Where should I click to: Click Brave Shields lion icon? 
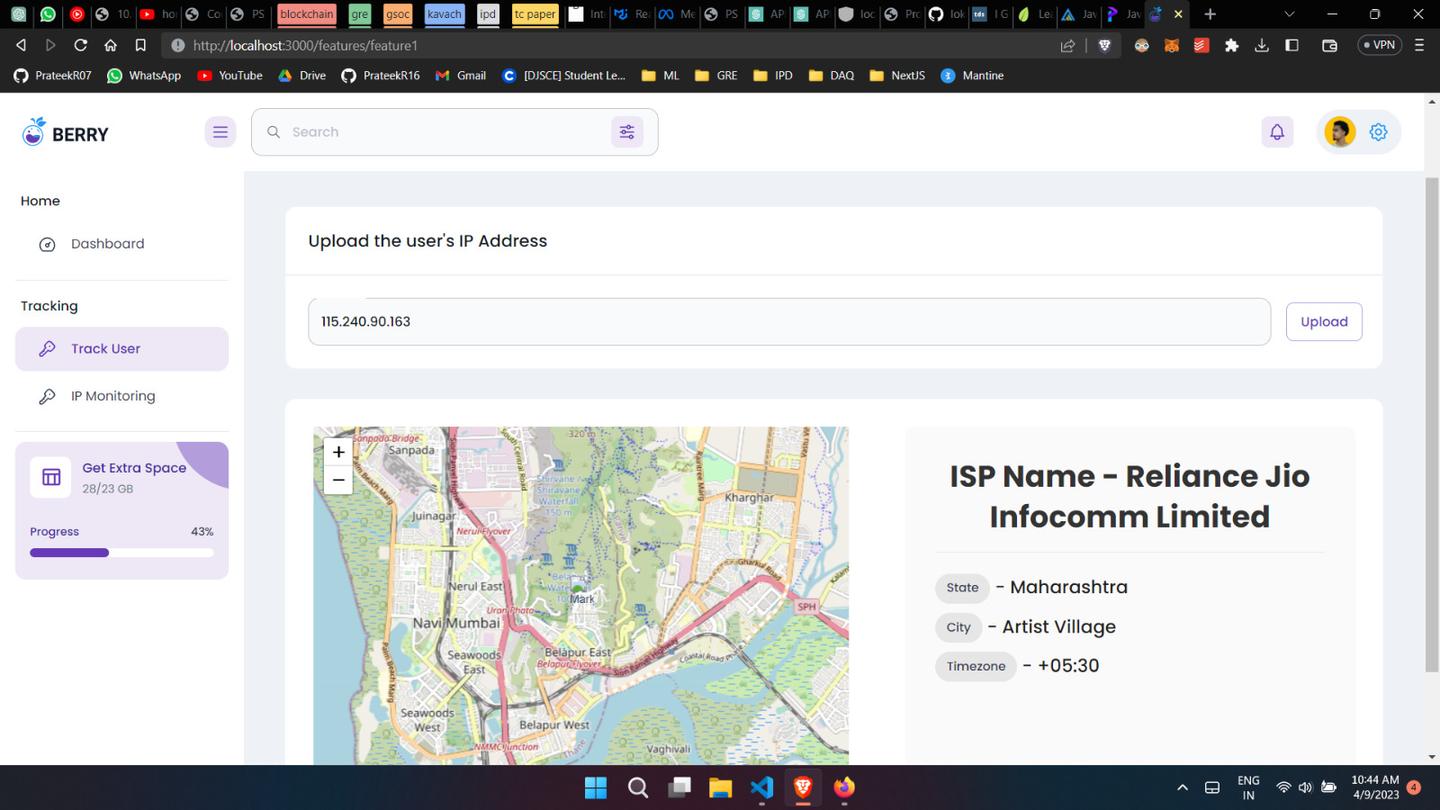coord(1104,45)
